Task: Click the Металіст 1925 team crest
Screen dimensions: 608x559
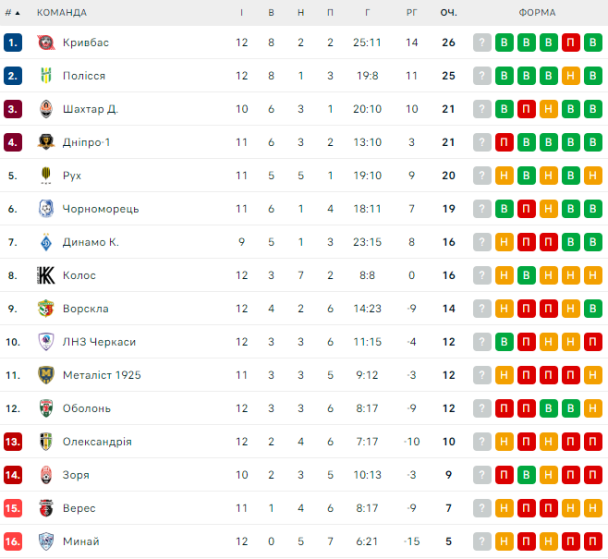Action: coord(45,375)
